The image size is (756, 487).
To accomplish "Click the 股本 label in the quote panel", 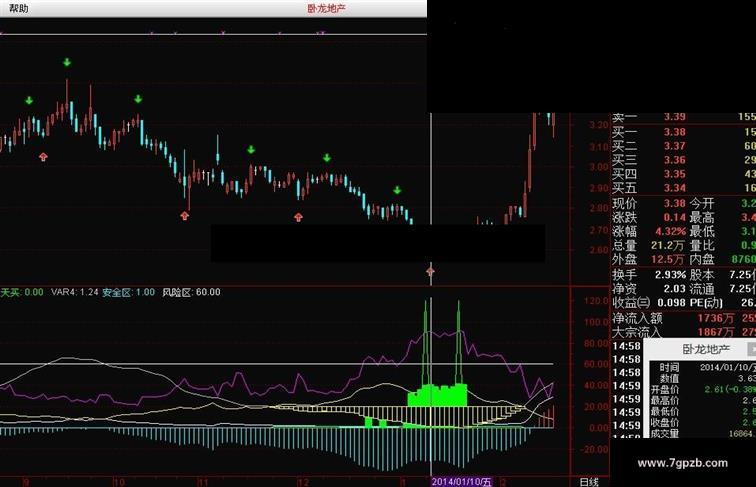I will click(x=702, y=275).
